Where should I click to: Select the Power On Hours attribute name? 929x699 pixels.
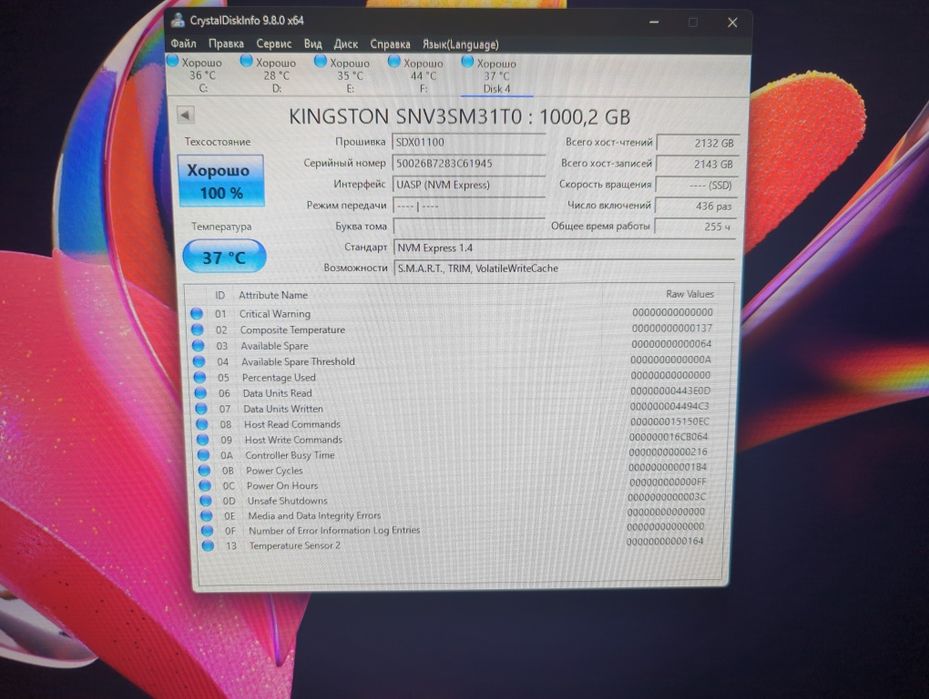(283, 486)
